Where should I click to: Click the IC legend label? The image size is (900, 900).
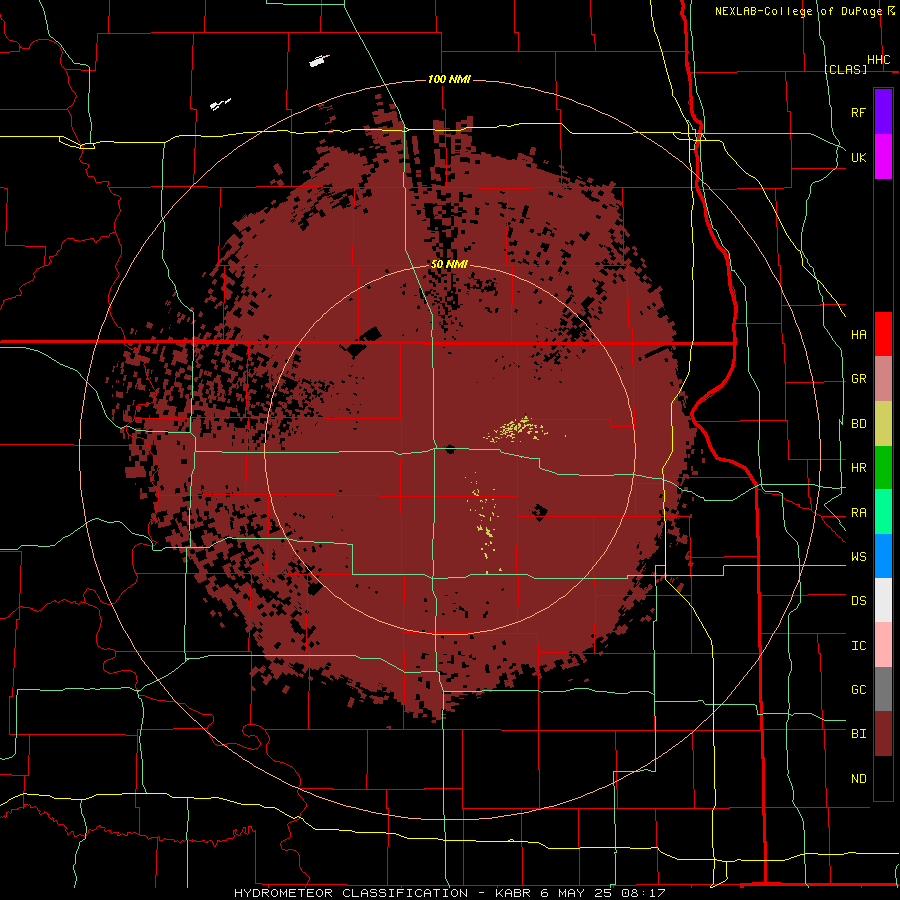click(x=858, y=645)
